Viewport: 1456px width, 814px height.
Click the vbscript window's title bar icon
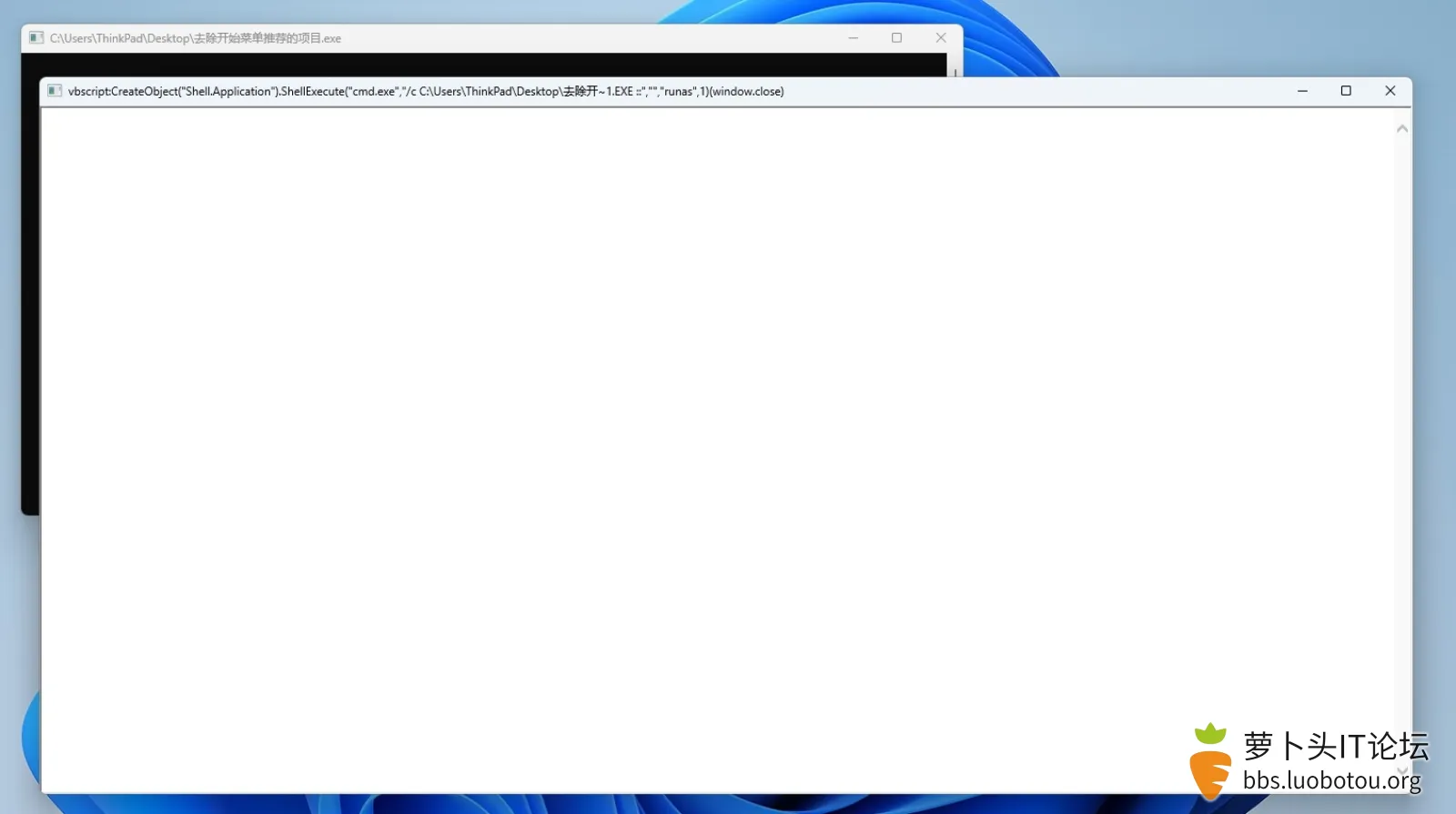coord(55,91)
